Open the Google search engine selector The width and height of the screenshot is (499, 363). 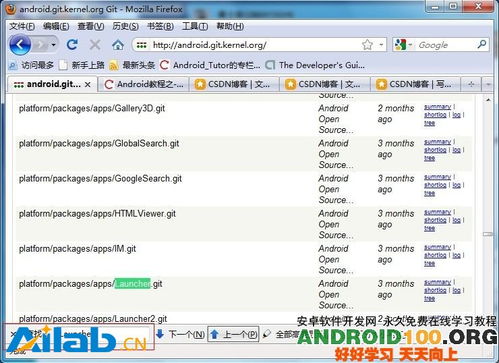tap(403, 45)
